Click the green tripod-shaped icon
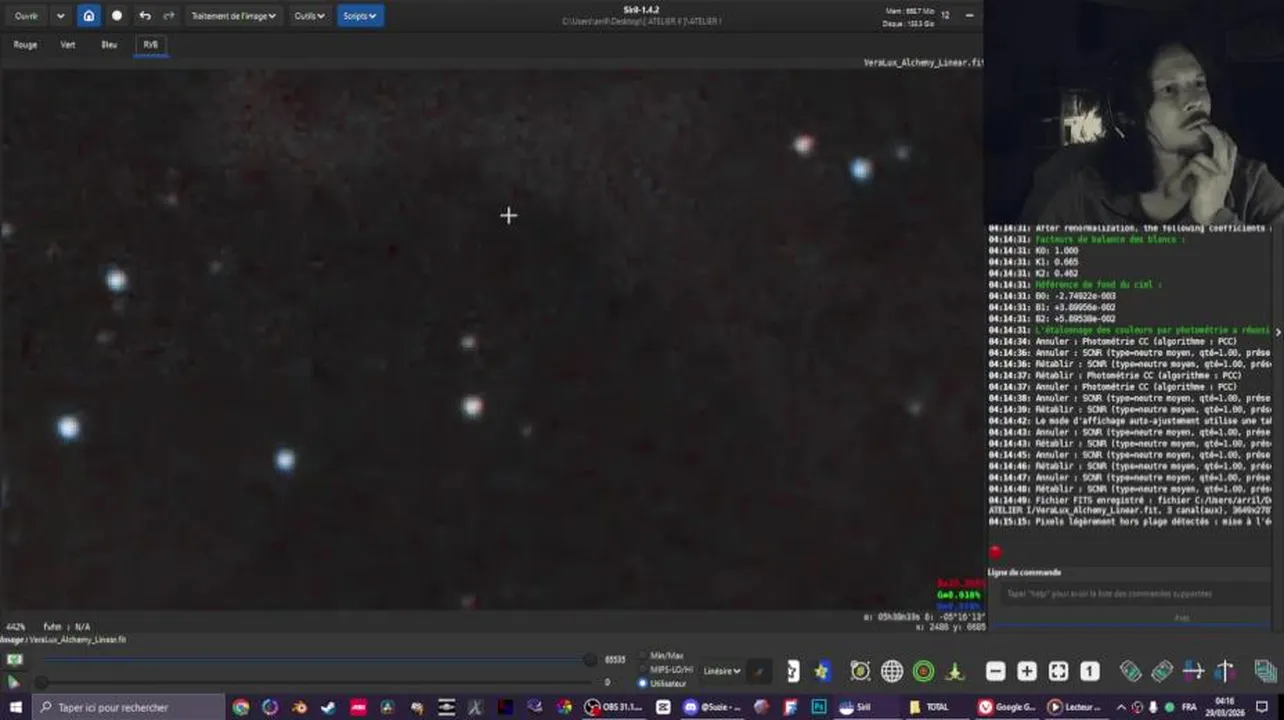1284x720 pixels. [x=955, y=672]
